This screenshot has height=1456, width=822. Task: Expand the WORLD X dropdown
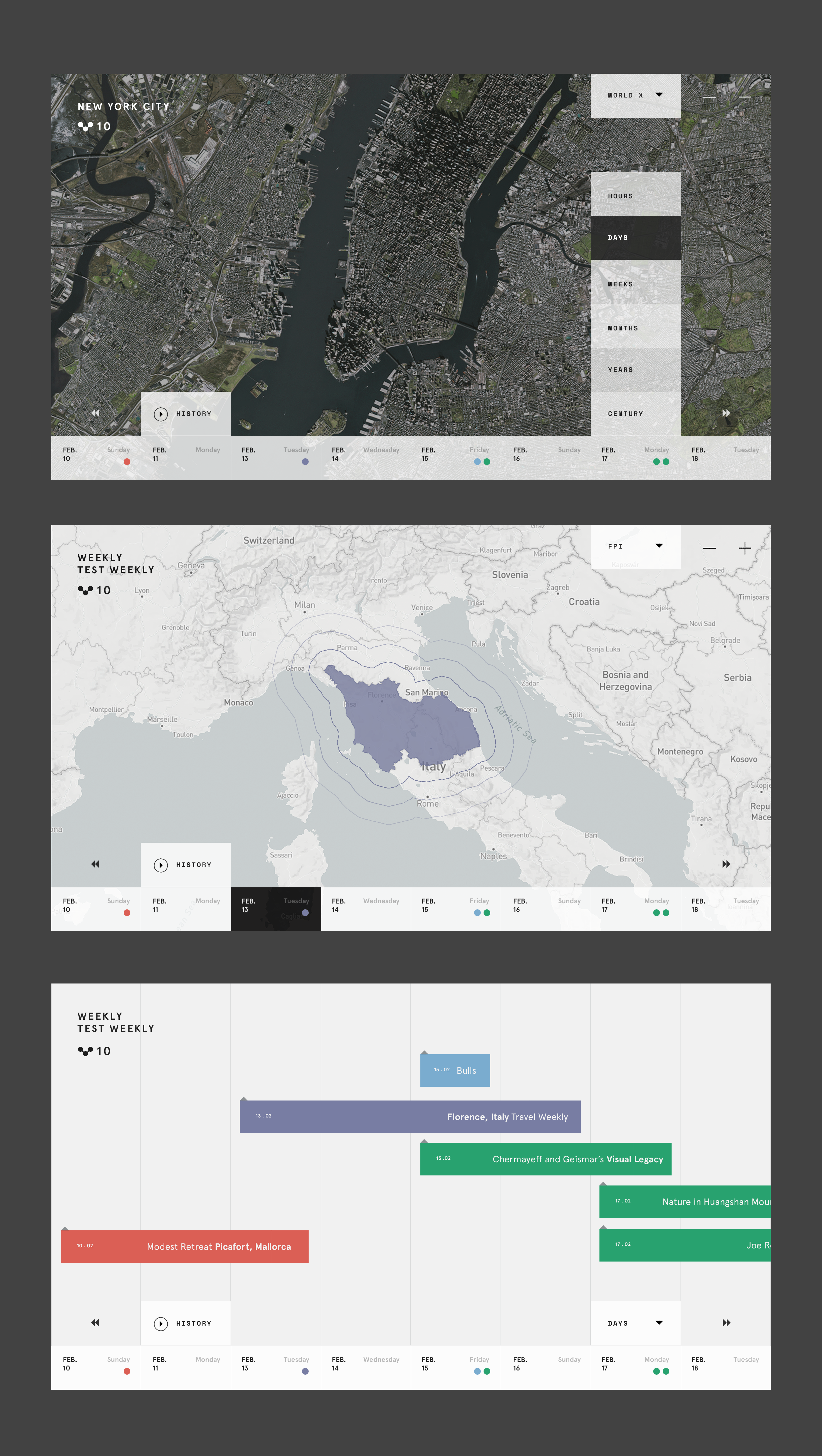(x=635, y=96)
